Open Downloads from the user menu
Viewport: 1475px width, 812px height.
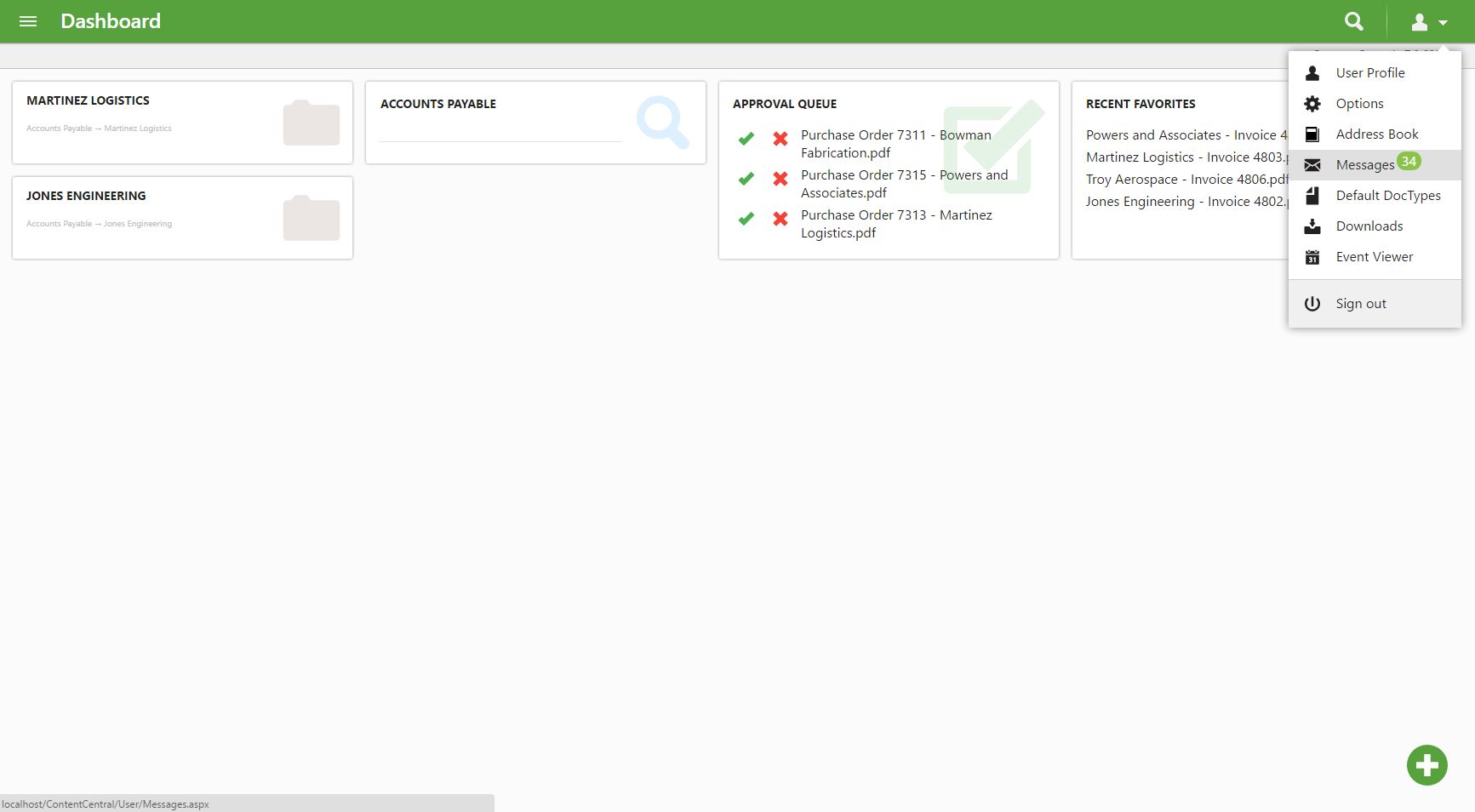pyautogui.click(x=1375, y=226)
